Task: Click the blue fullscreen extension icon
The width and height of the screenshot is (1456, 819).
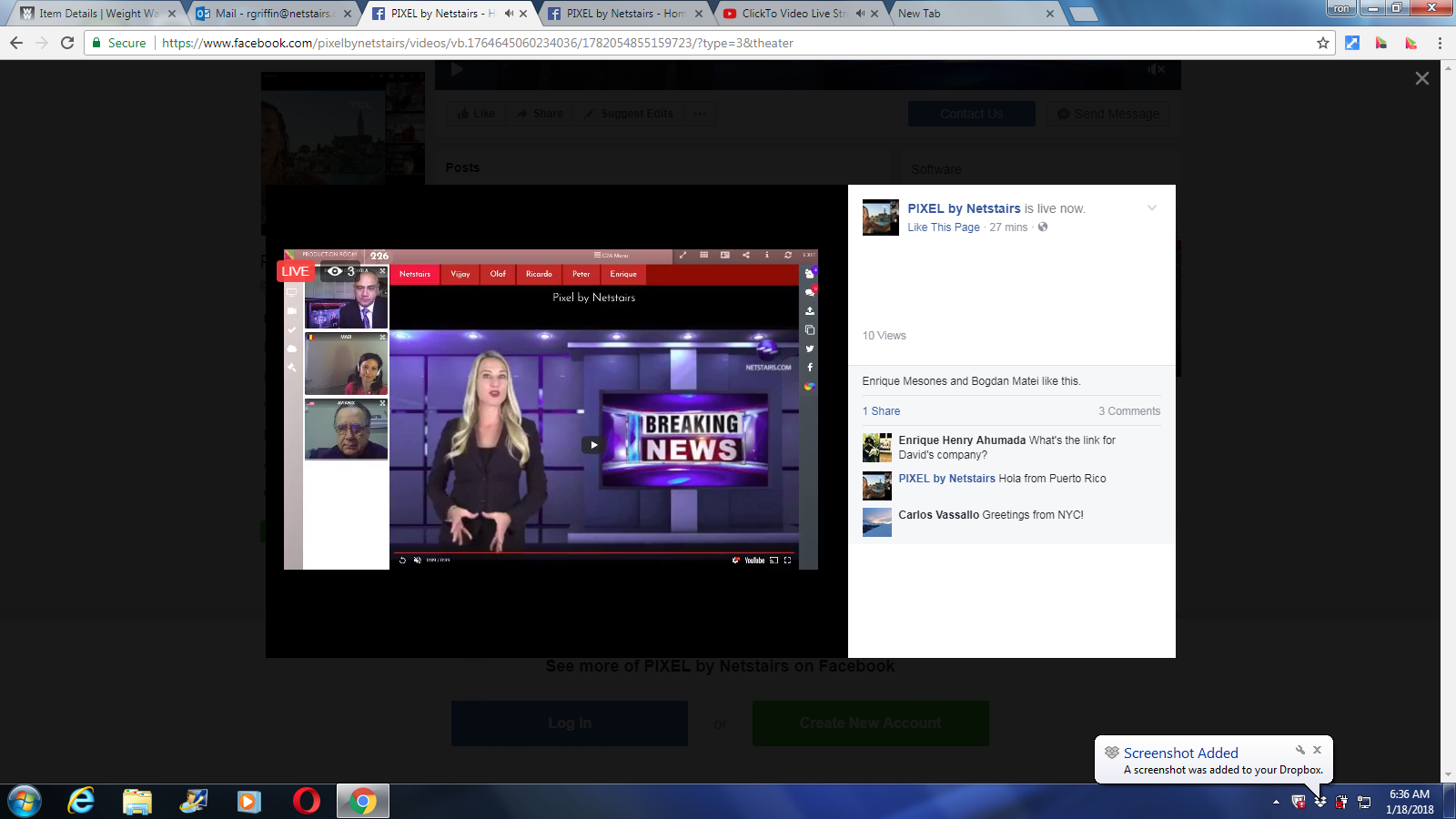Action: 1352,43
